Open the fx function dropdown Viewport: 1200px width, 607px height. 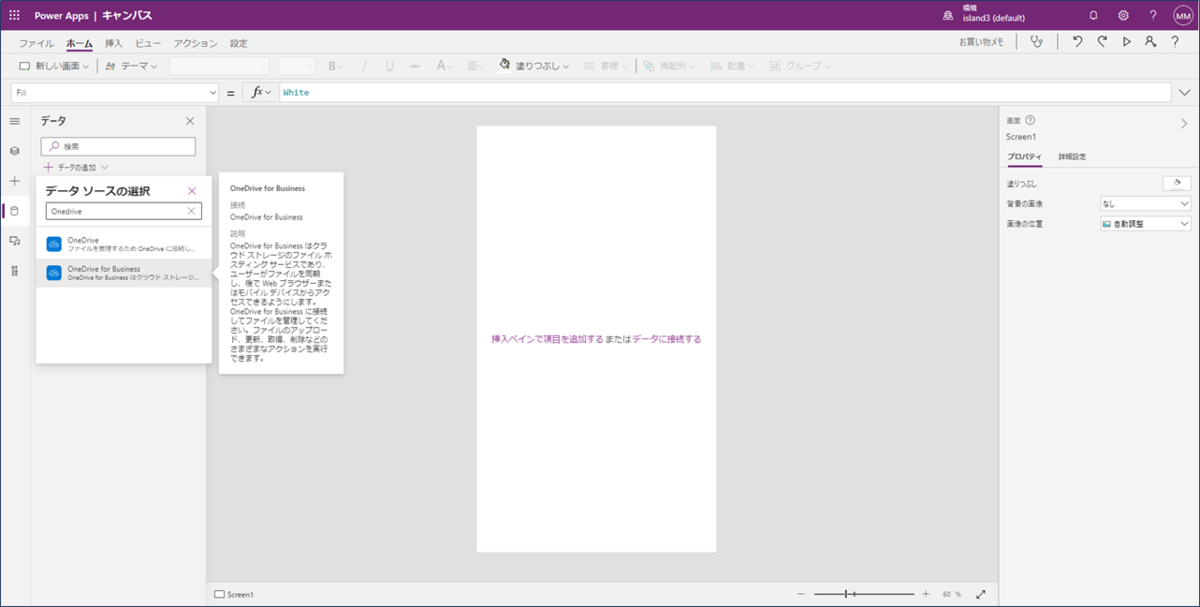[262, 92]
